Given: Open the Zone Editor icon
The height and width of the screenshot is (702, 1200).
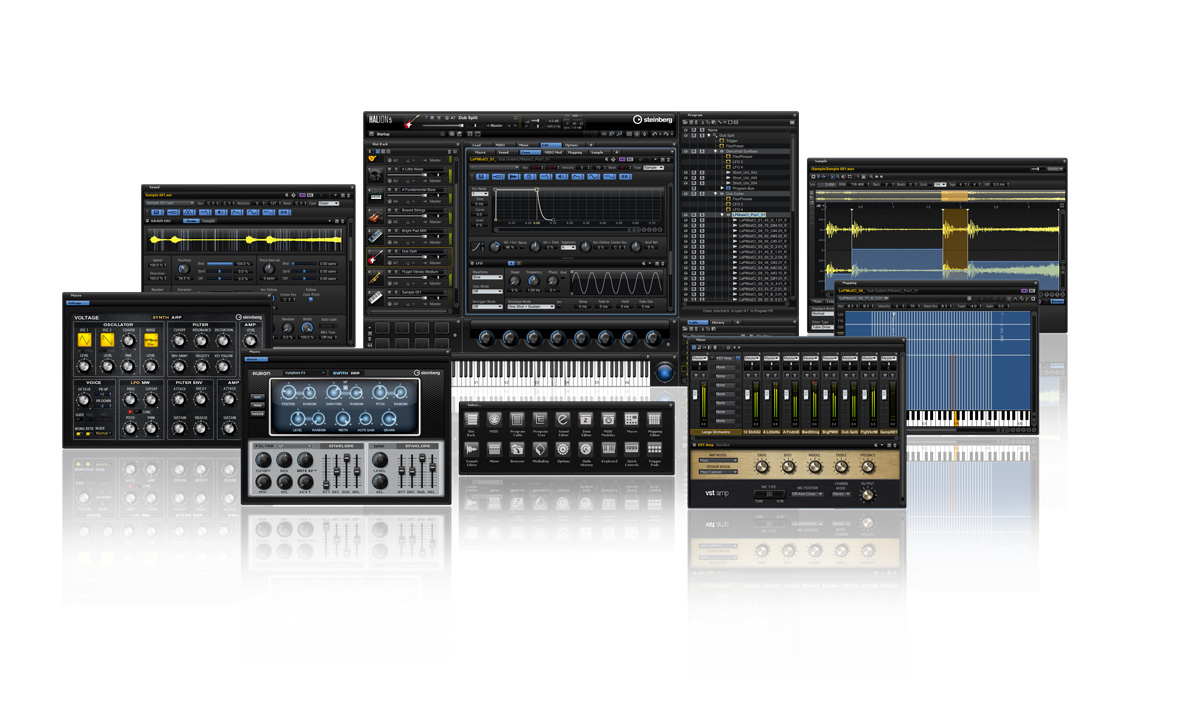Looking at the screenshot, I should point(586,418).
